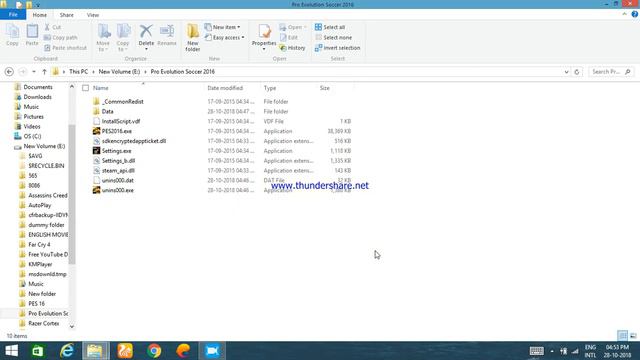Click the Open button in ribbon

pyautogui.click(x=293, y=27)
